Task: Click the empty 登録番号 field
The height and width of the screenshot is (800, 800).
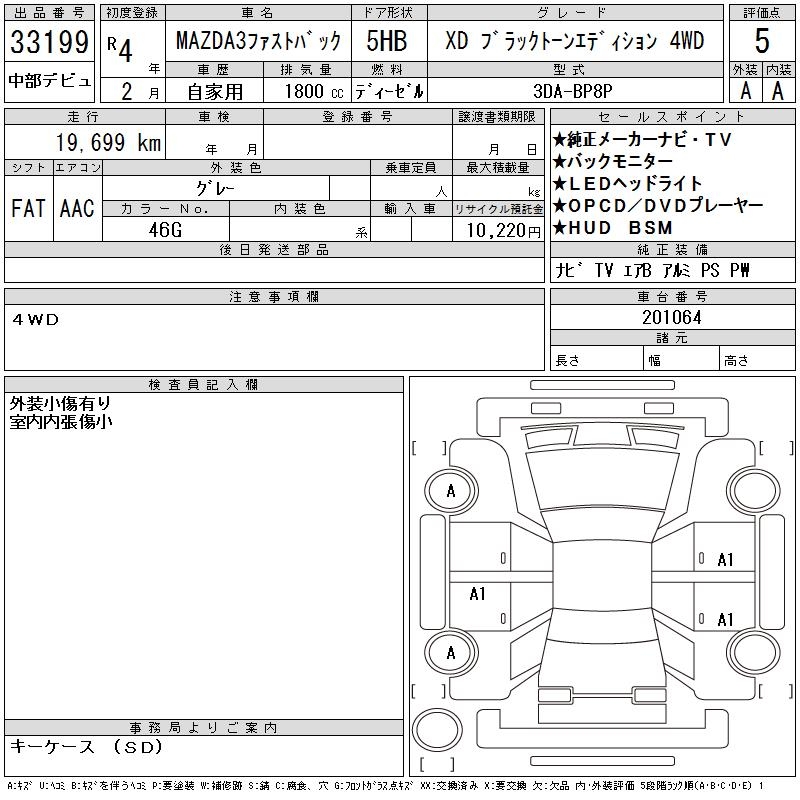Action: point(358,142)
